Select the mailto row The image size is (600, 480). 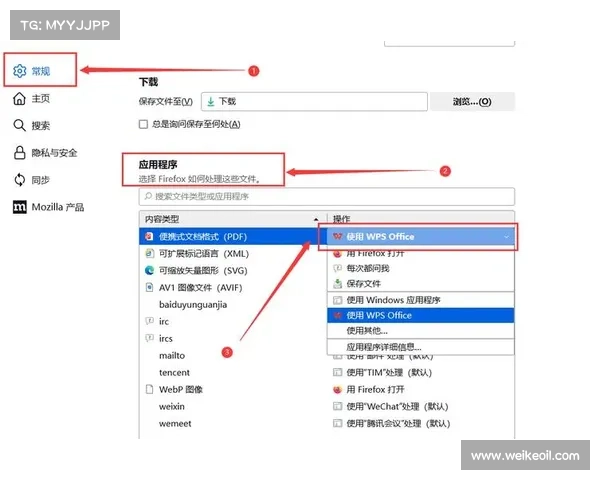233,356
